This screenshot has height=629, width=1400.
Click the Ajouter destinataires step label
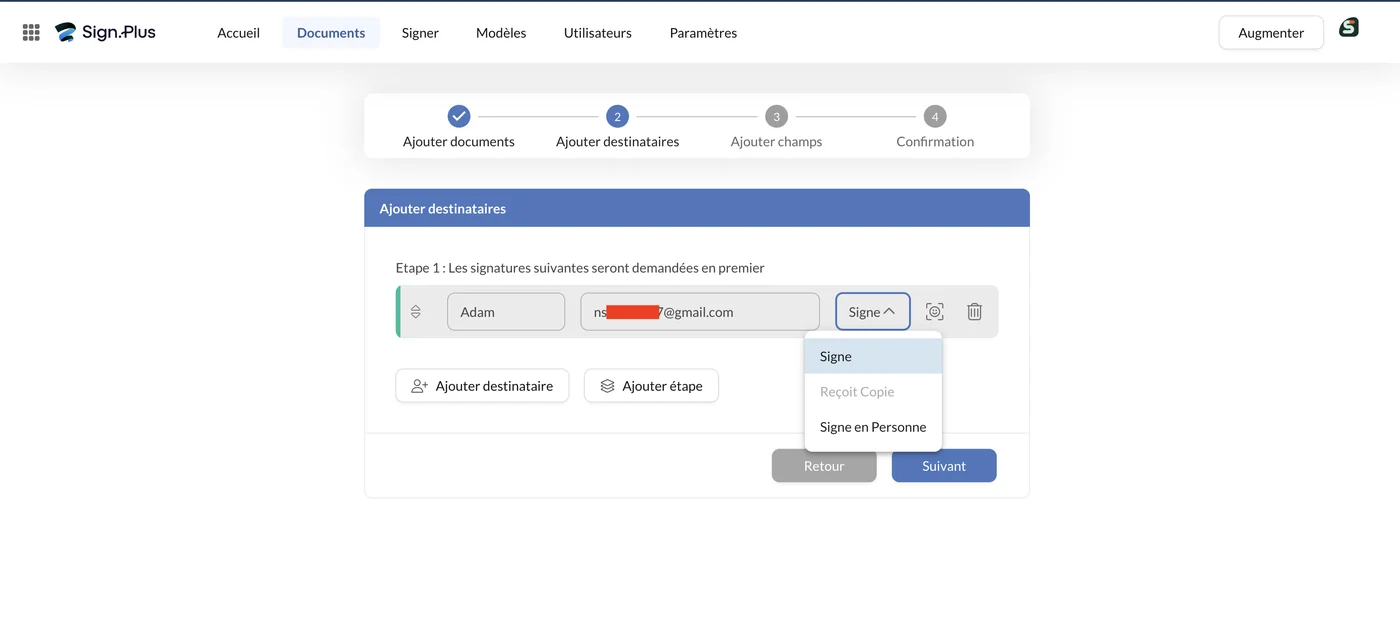point(617,142)
